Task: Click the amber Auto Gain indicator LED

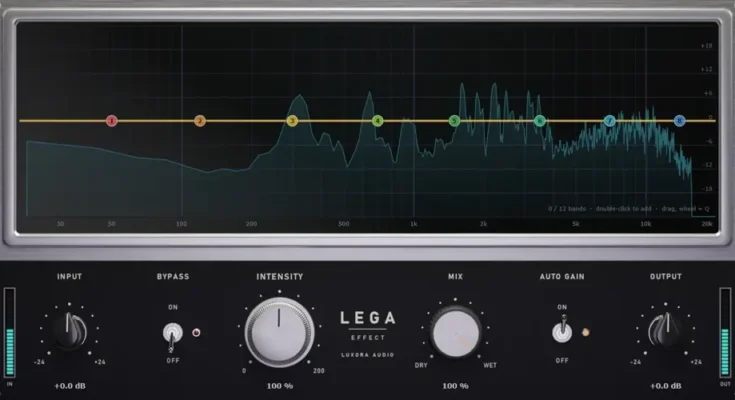Action: click(585, 332)
